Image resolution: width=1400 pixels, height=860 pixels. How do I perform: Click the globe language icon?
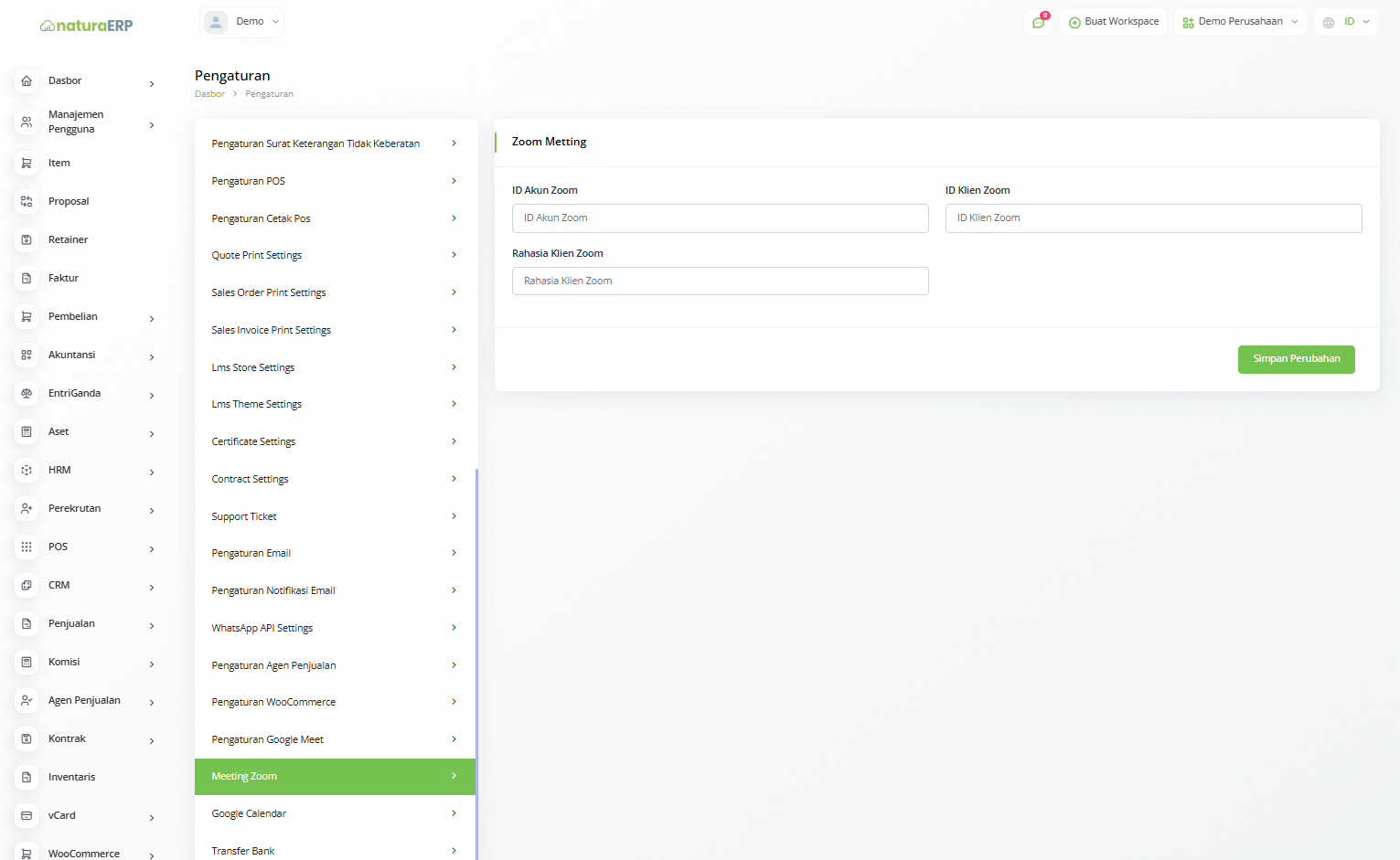point(1329,22)
